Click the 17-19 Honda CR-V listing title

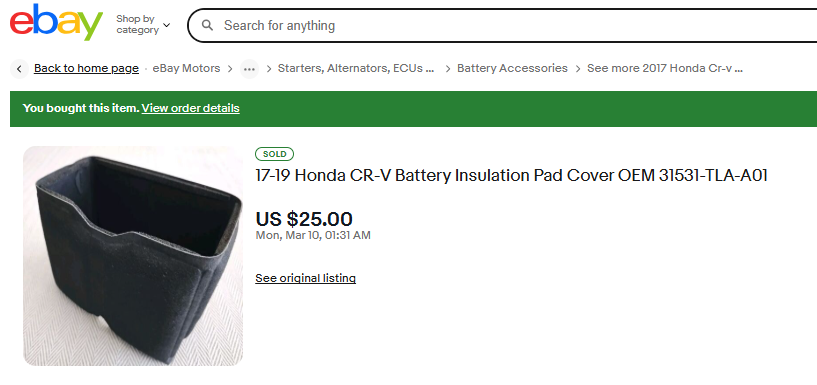point(511,176)
